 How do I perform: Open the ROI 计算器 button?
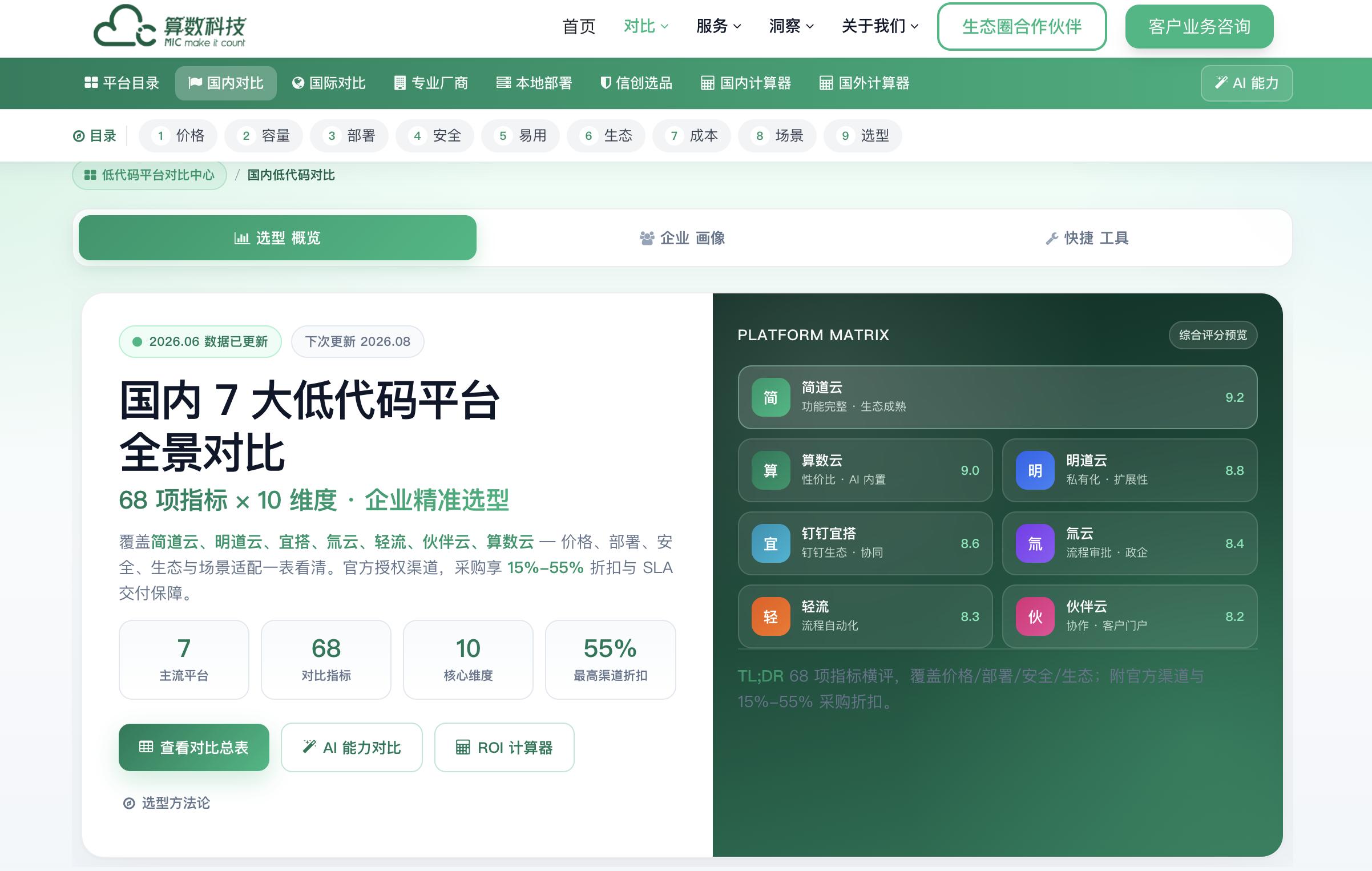coord(505,748)
